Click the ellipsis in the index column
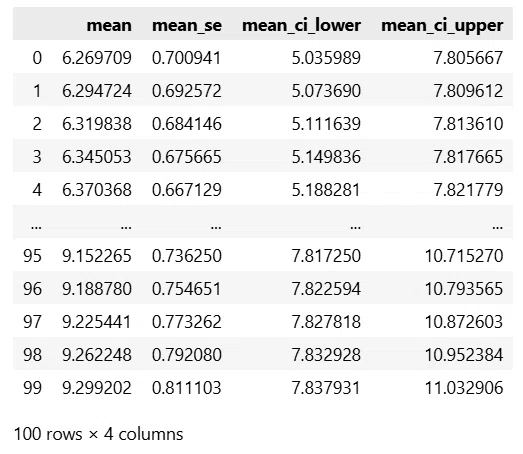This screenshot has width=523, height=454. click(x=36, y=227)
